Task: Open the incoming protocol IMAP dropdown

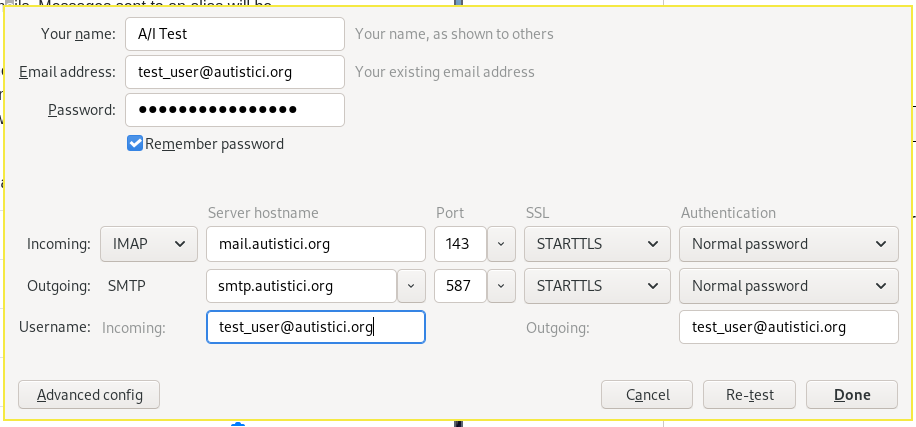Action: click(148, 243)
